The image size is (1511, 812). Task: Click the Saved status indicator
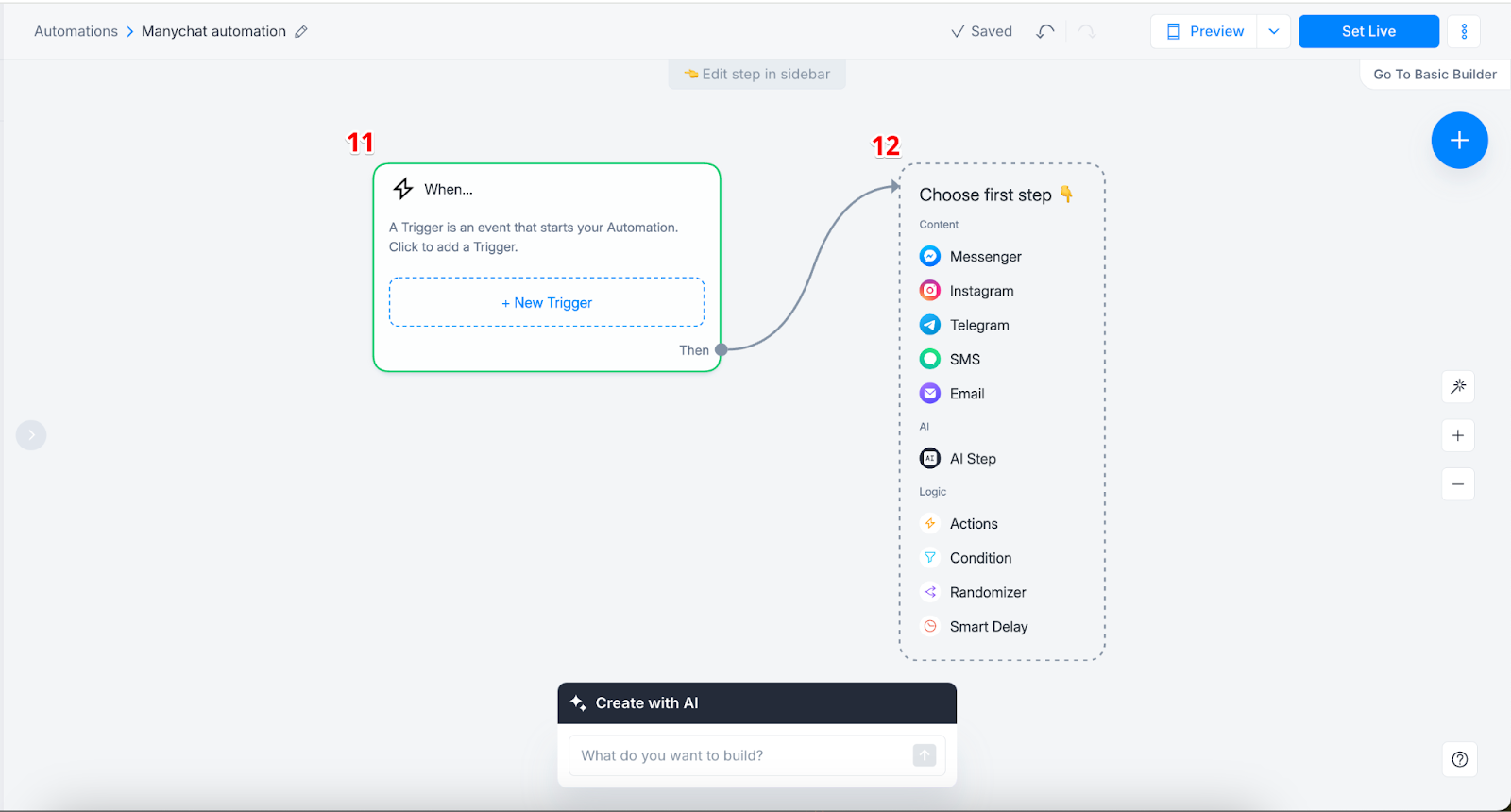tap(981, 31)
